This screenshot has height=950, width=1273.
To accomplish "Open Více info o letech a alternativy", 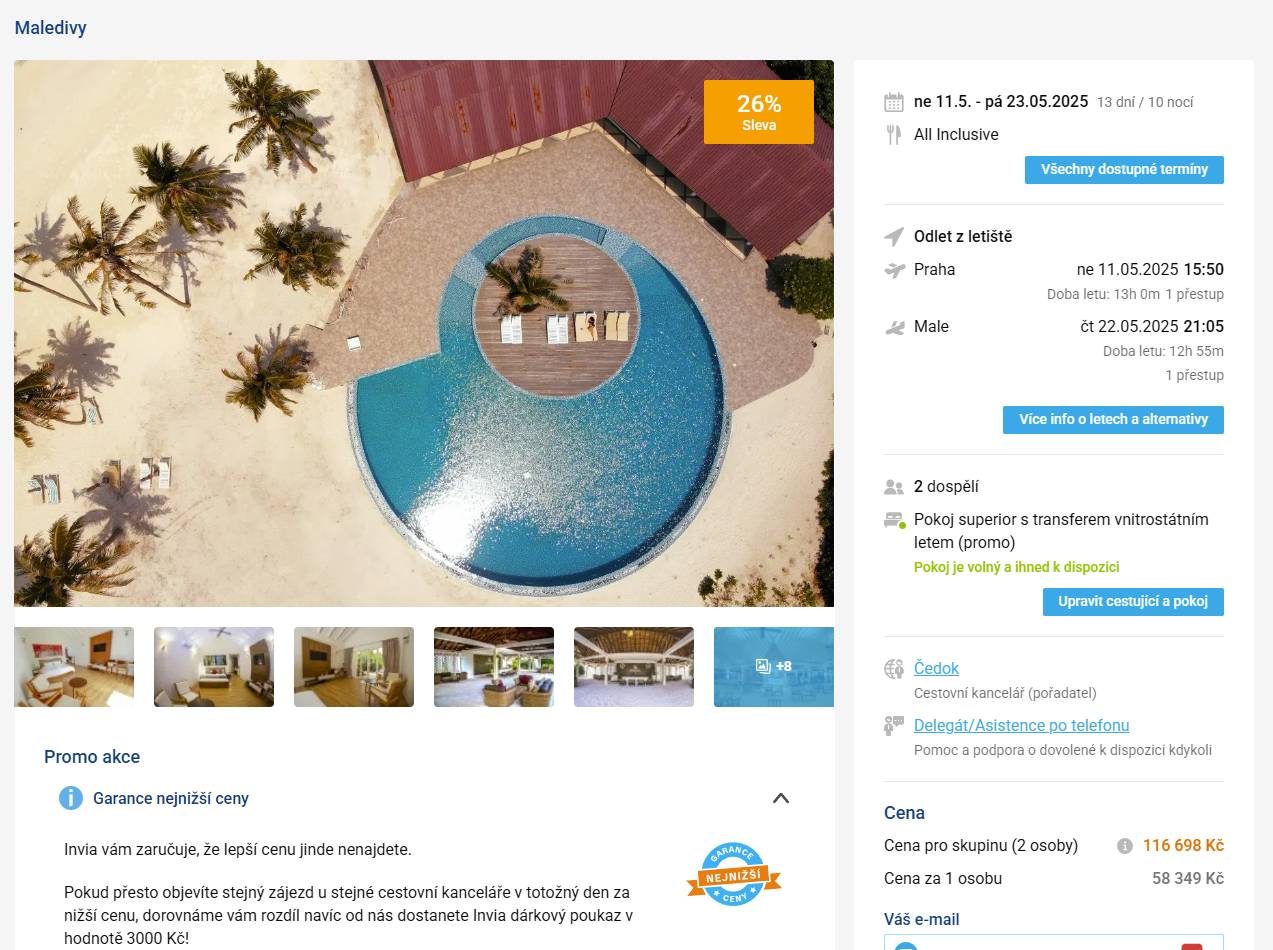I will pyautogui.click(x=1113, y=420).
